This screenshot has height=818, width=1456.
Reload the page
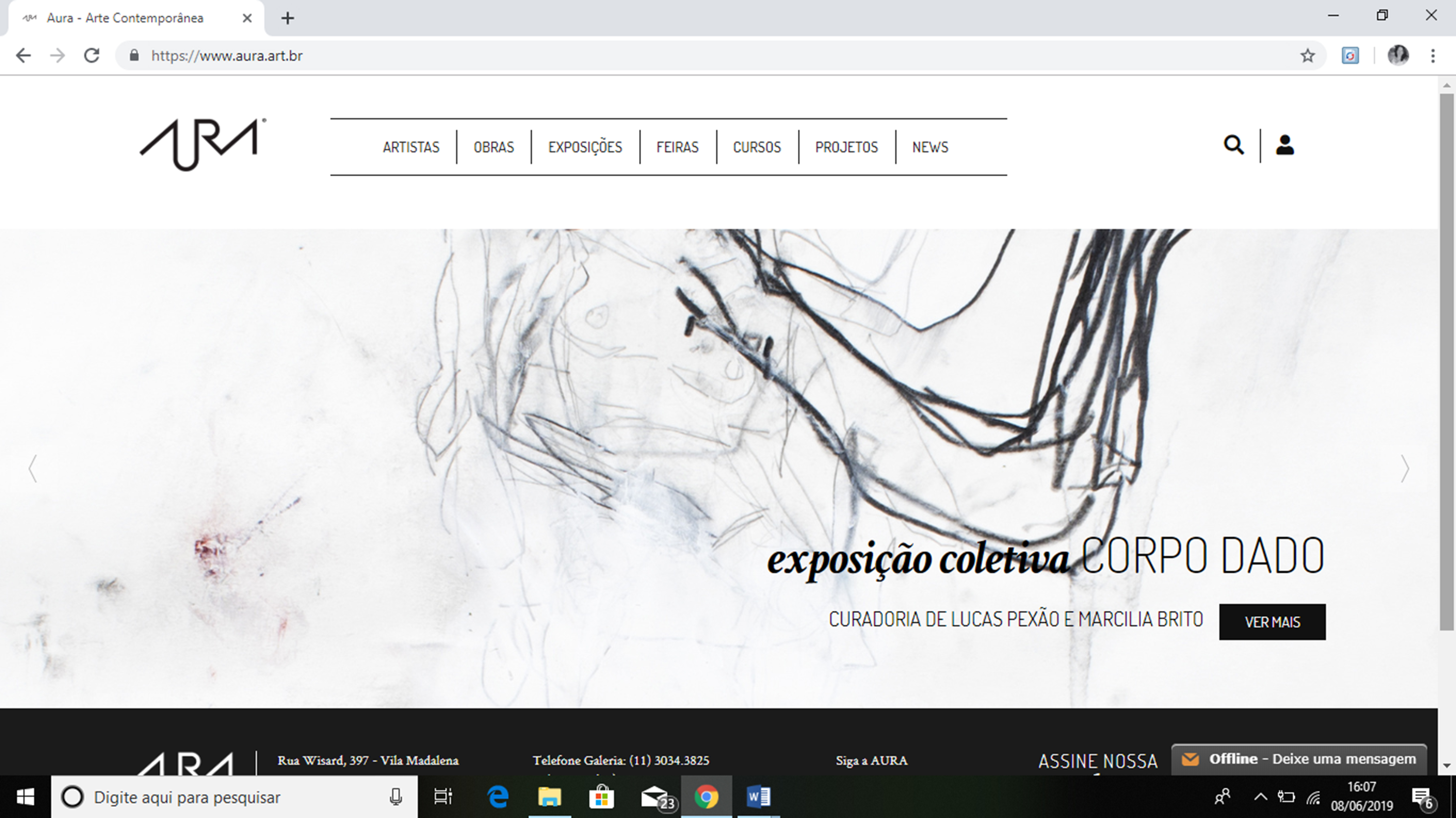[92, 55]
